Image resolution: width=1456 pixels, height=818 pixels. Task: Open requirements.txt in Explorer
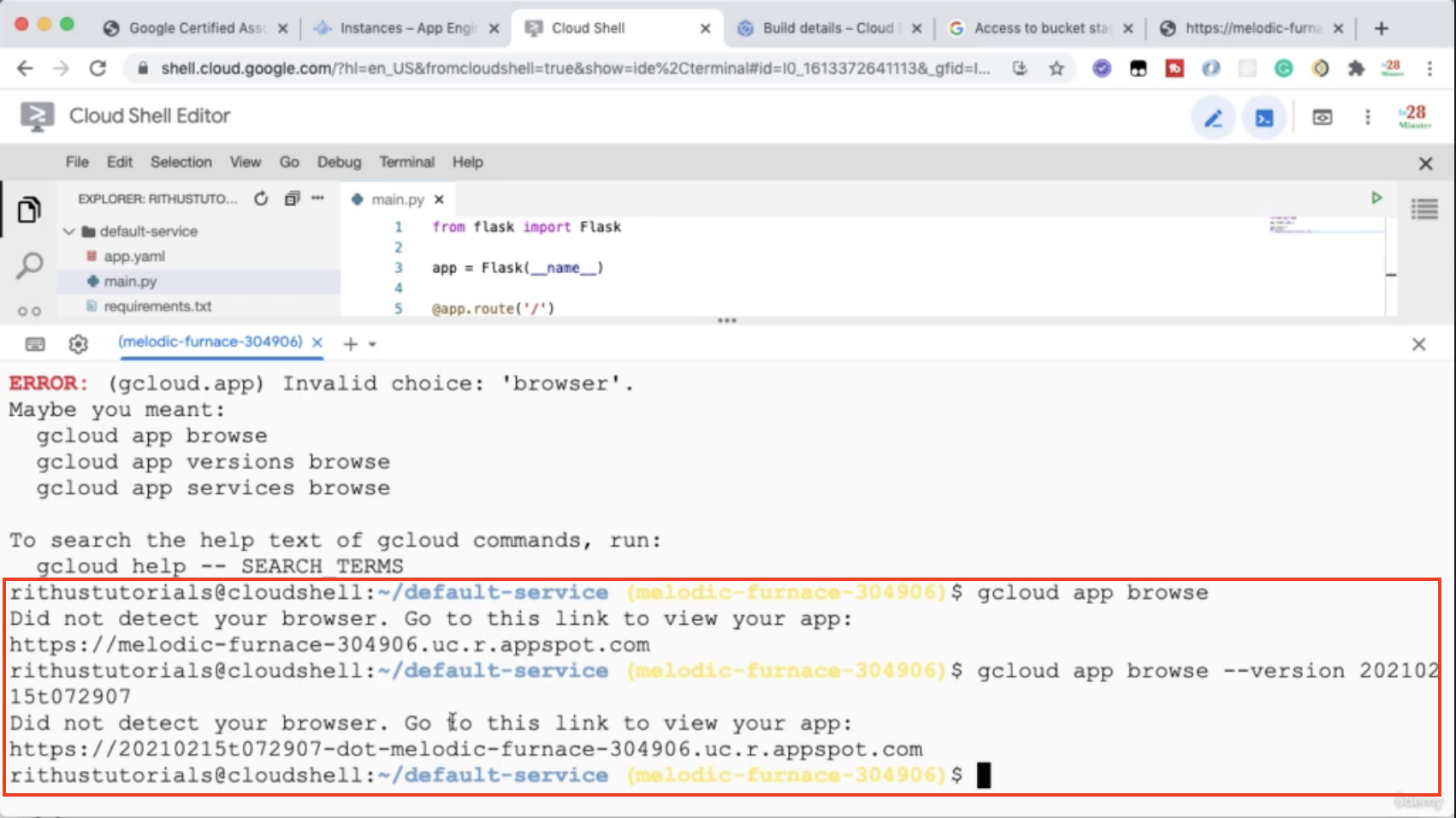click(157, 305)
